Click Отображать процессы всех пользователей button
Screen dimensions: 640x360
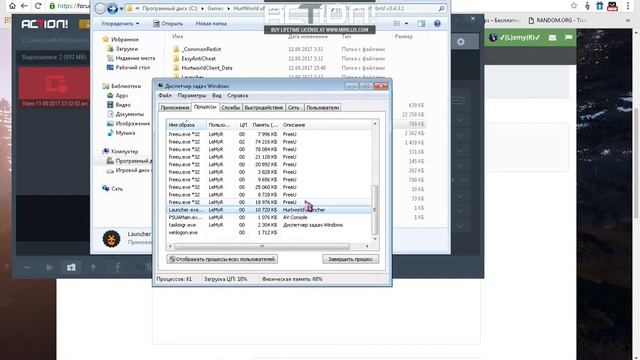click(x=222, y=259)
